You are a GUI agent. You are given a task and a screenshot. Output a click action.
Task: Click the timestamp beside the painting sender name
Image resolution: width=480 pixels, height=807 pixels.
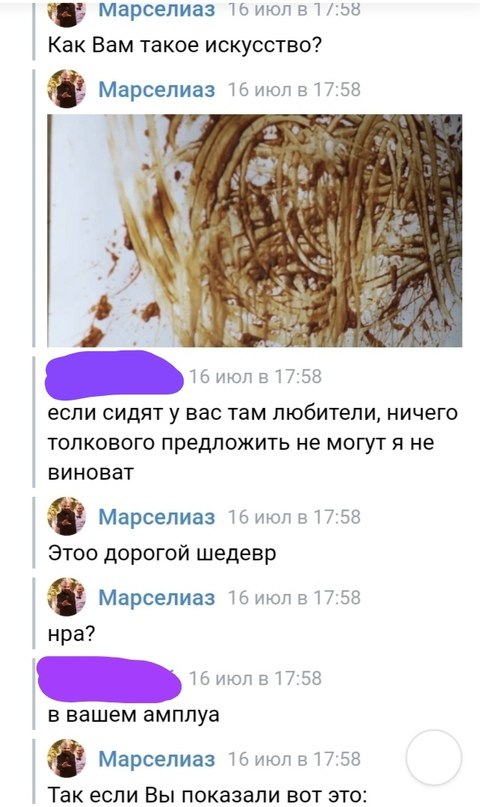(294, 90)
